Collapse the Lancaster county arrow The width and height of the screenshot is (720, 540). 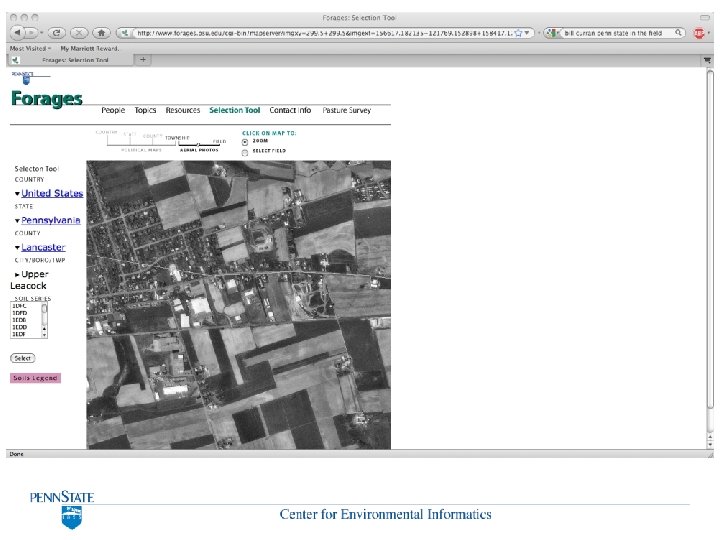pos(17,248)
